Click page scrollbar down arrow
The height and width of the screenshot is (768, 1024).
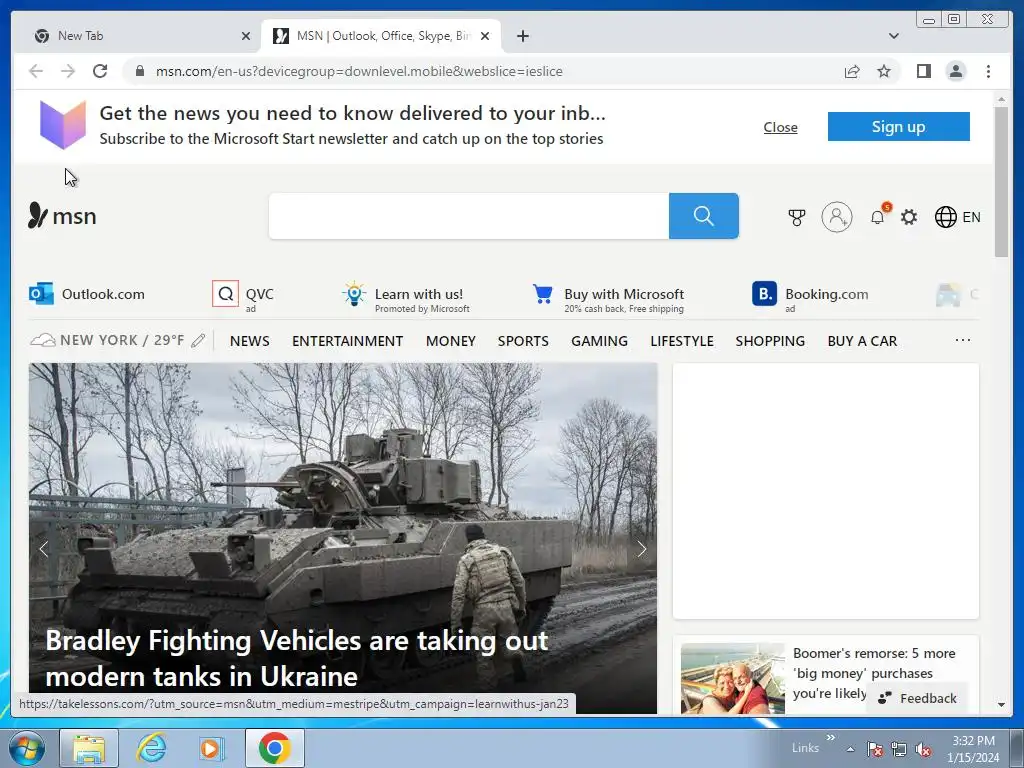1001,705
